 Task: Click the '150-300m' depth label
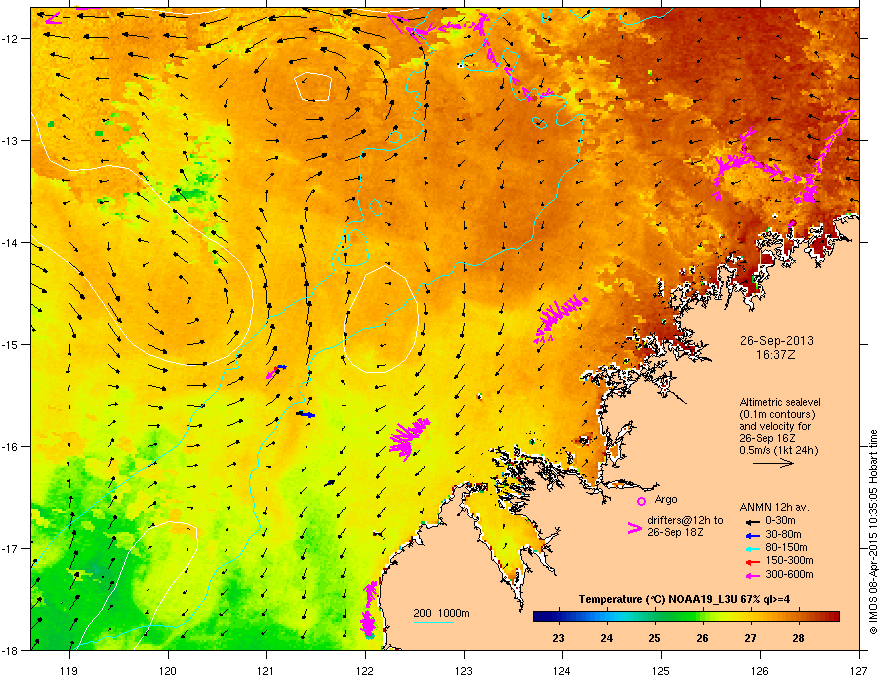[789, 560]
